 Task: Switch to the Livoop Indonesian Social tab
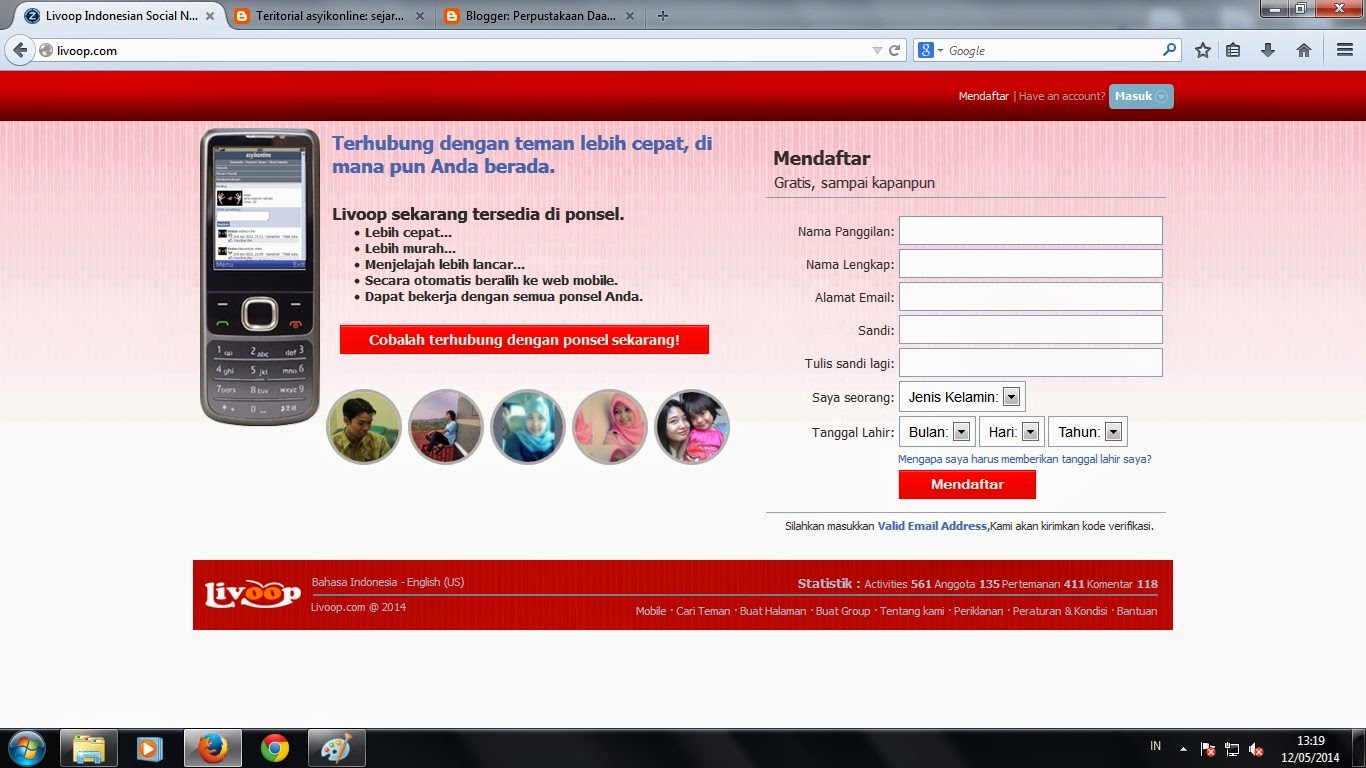pos(122,16)
